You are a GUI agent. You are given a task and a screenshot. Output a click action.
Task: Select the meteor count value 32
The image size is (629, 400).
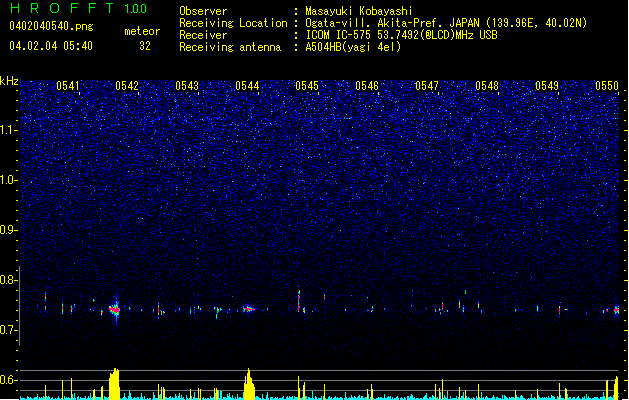(x=145, y=46)
